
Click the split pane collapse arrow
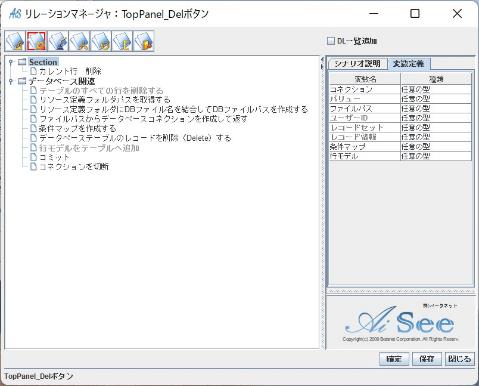click(322, 60)
